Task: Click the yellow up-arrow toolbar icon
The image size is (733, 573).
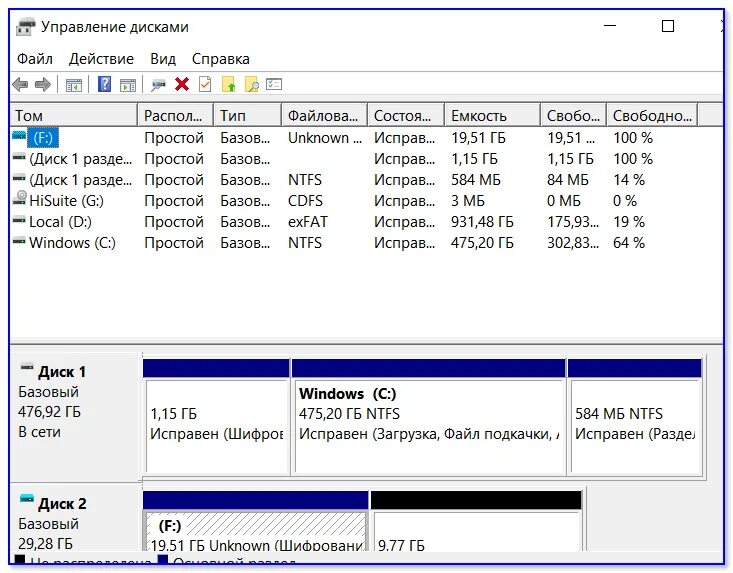Action: 229,84
